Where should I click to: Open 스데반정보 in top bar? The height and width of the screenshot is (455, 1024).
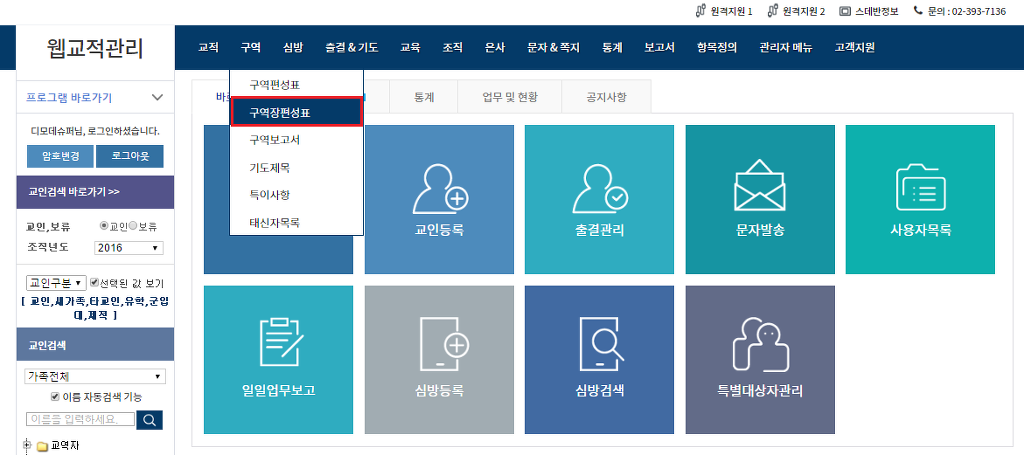tap(868, 11)
